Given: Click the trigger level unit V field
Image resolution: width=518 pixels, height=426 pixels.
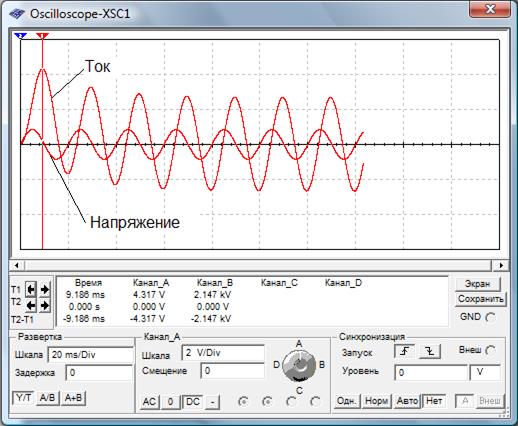Looking at the screenshot, I should [485, 372].
